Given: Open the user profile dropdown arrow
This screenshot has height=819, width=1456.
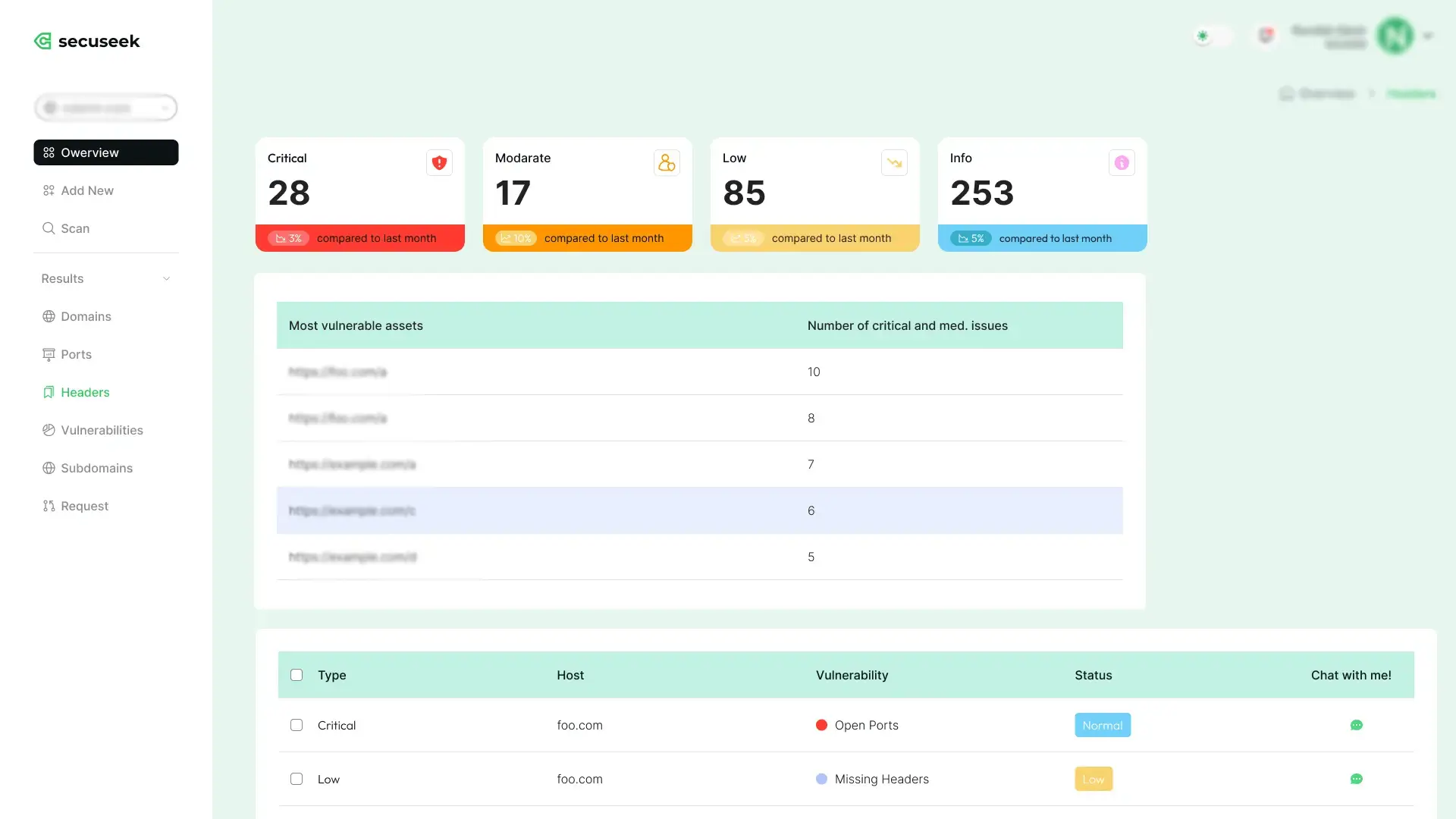Looking at the screenshot, I should pyautogui.click(x=1428, y=36).
